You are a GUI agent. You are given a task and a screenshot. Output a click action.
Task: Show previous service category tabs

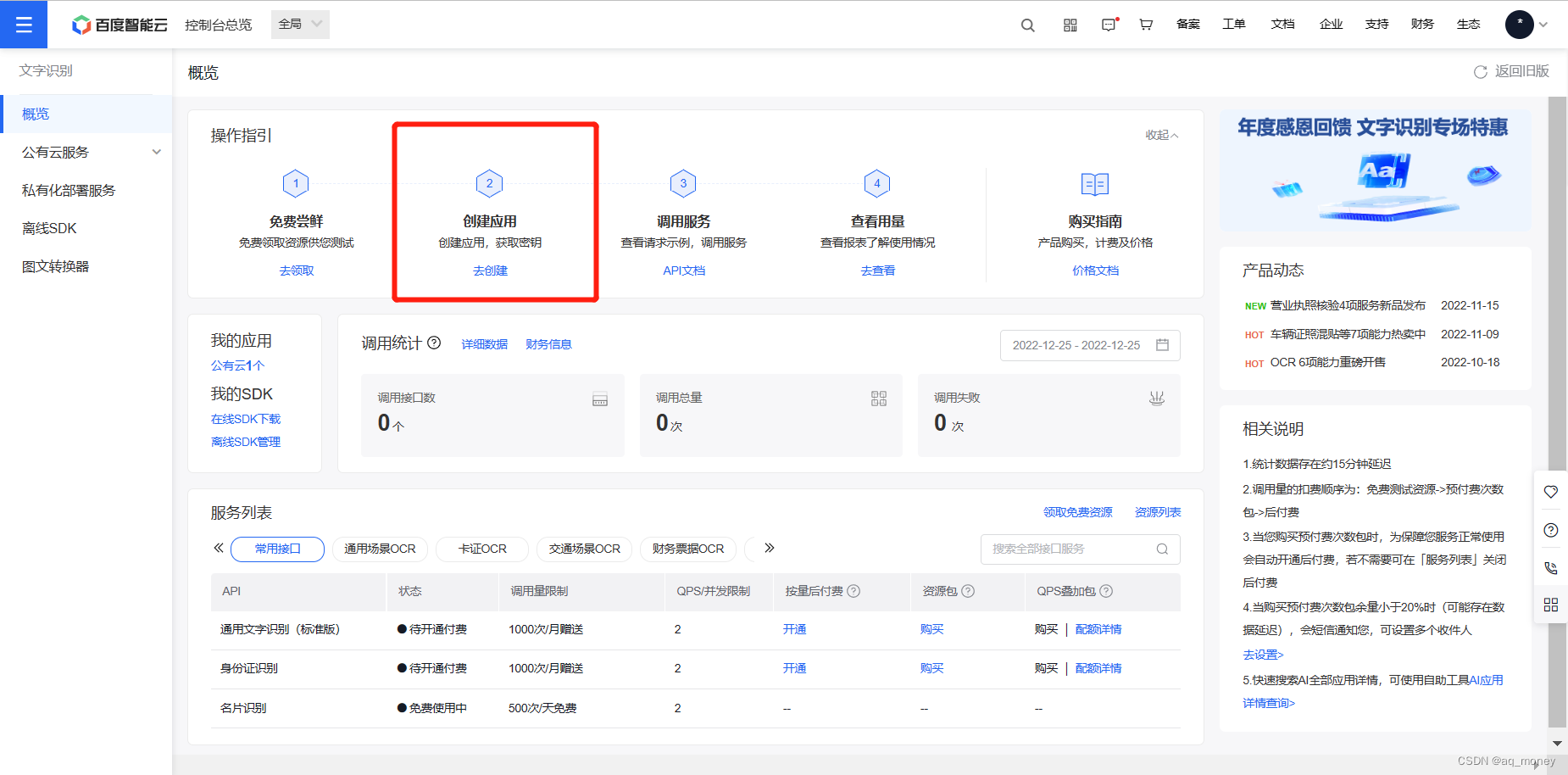point(219,548)
